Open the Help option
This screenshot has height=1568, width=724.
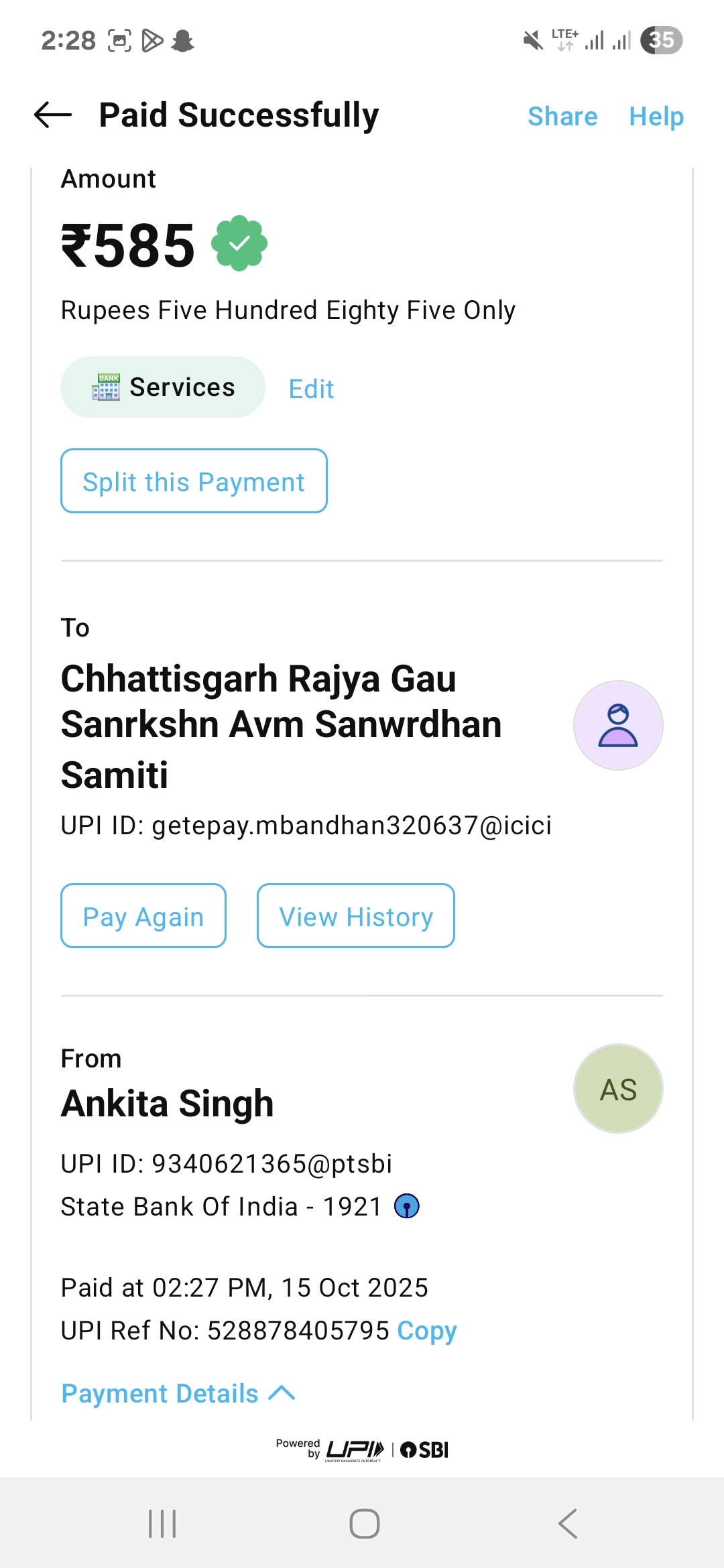656,117
